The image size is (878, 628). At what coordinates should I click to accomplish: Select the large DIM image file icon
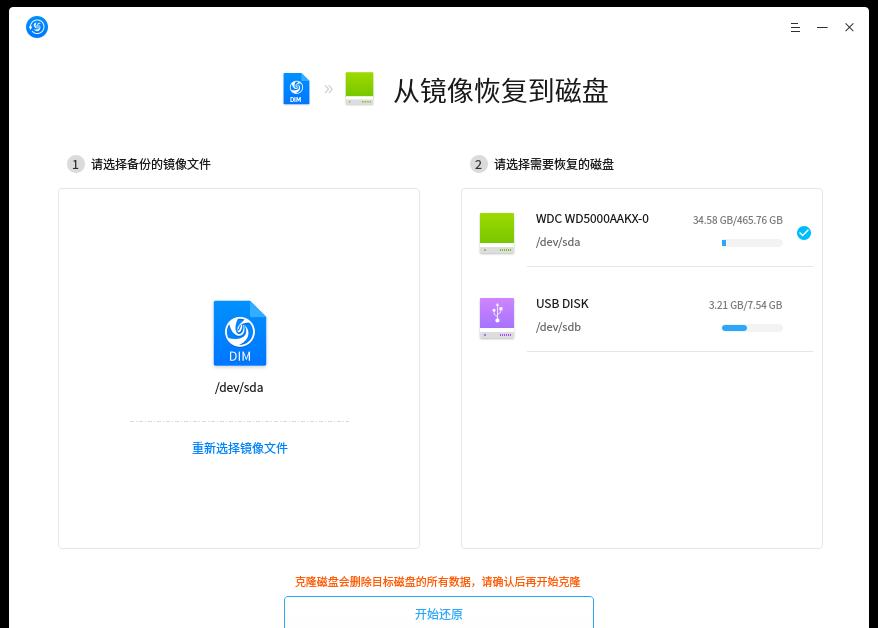(x=240, y=333)
